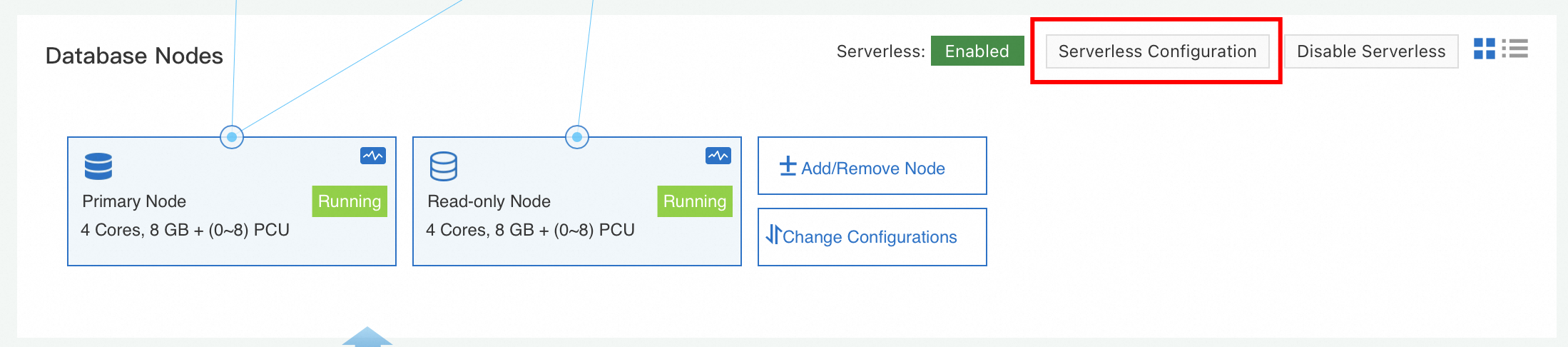Switch to the list view layout

pos(1514,49)
